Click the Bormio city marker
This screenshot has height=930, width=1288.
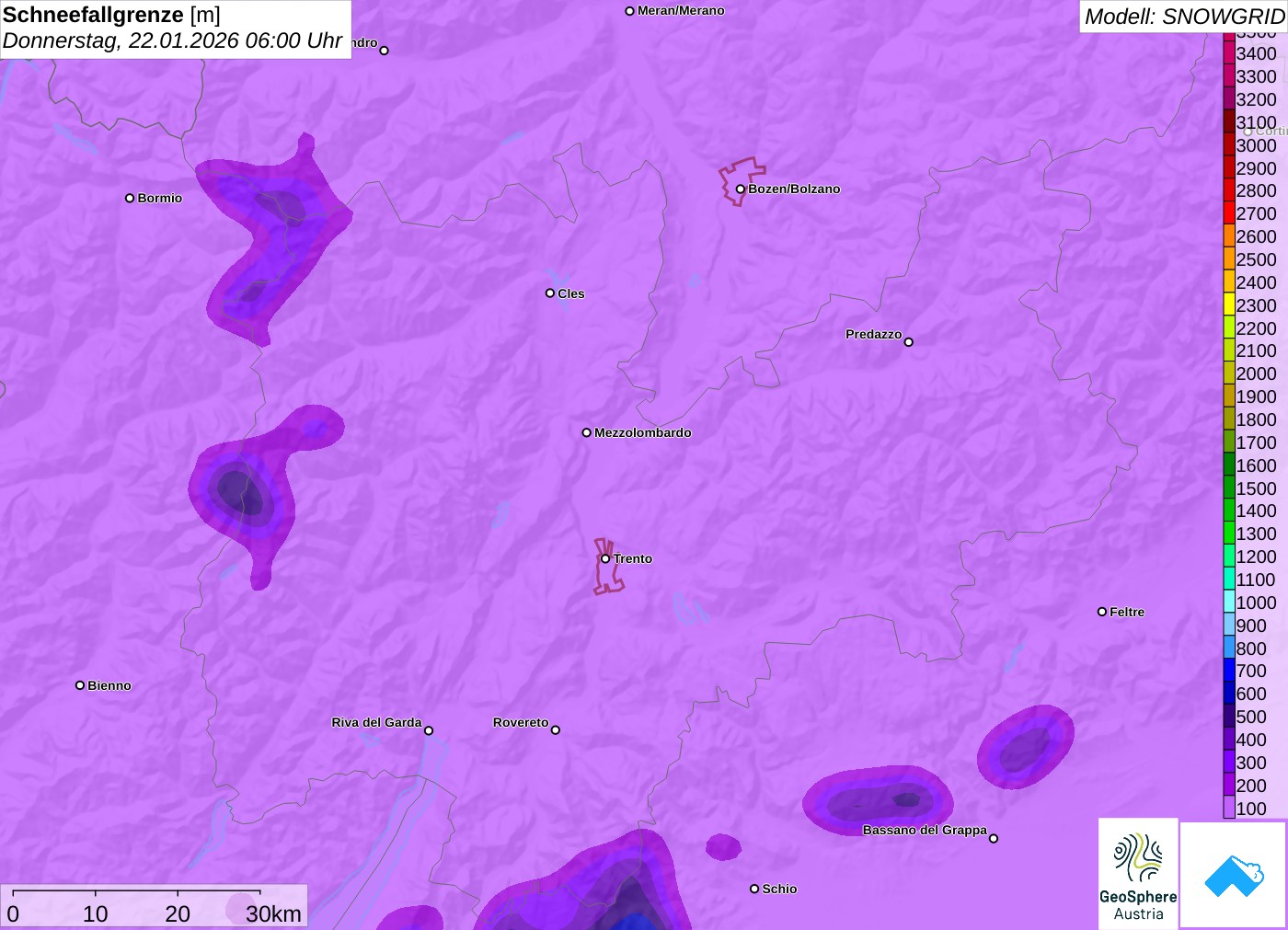pyautogui.click(x=130, y=198)
